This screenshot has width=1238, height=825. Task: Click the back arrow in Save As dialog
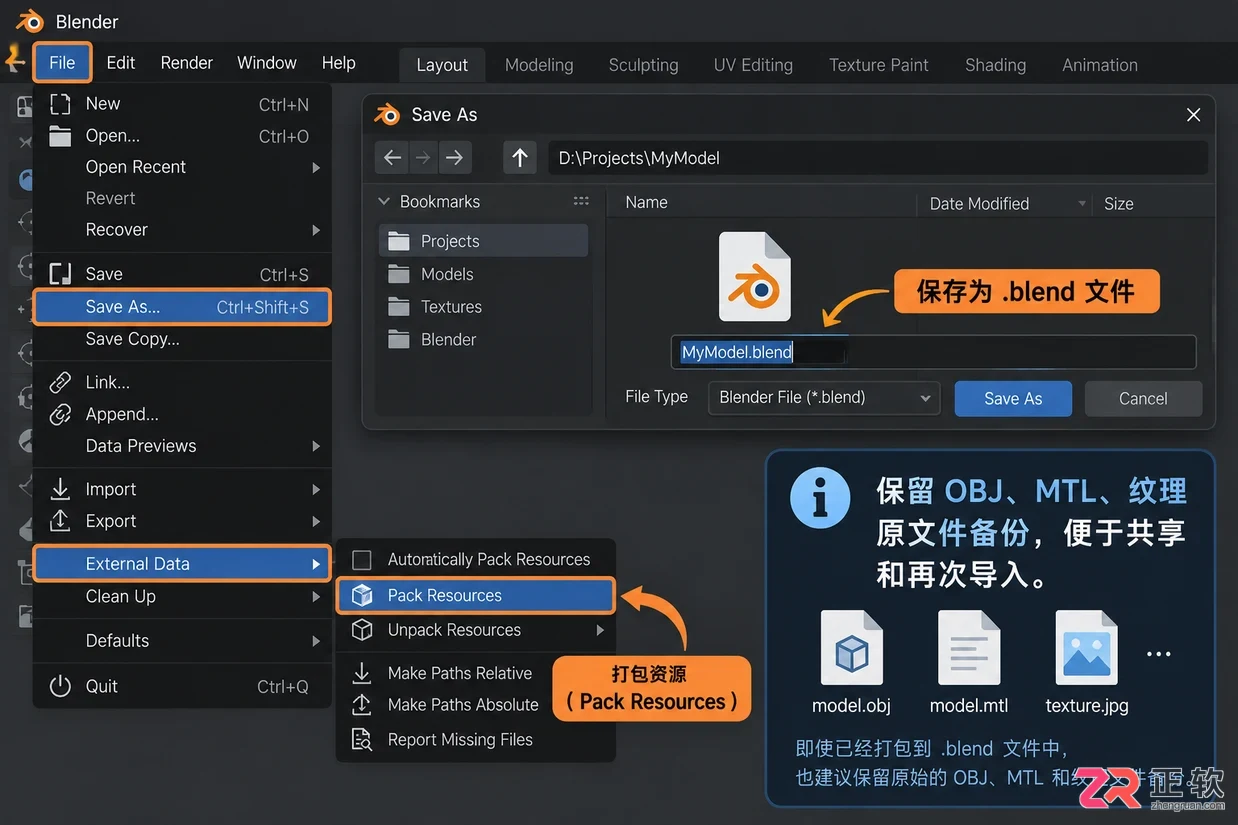(x=392, y=157)
